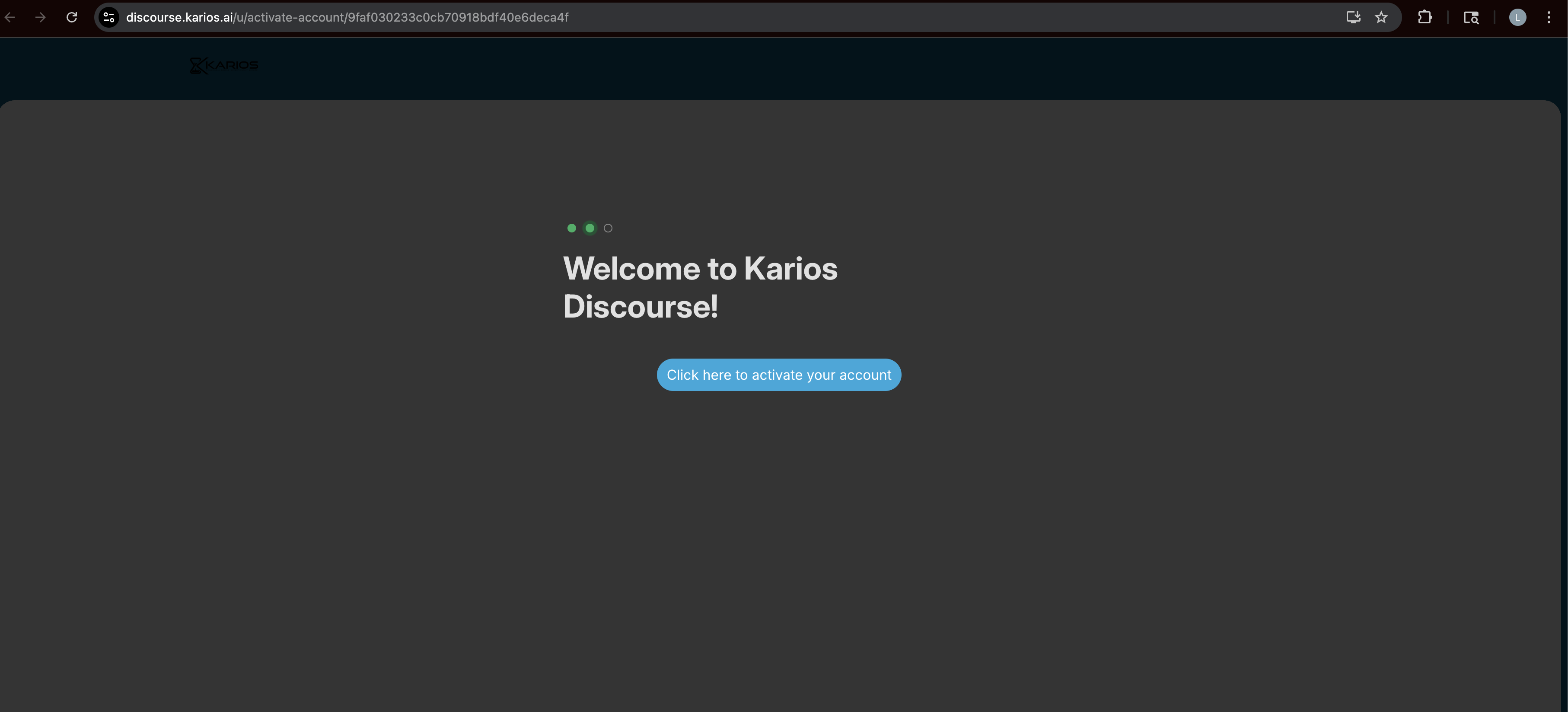Bookmark this page with the star icon
The width and height of the screenshot is (1568, 712).
[1381, 17]
